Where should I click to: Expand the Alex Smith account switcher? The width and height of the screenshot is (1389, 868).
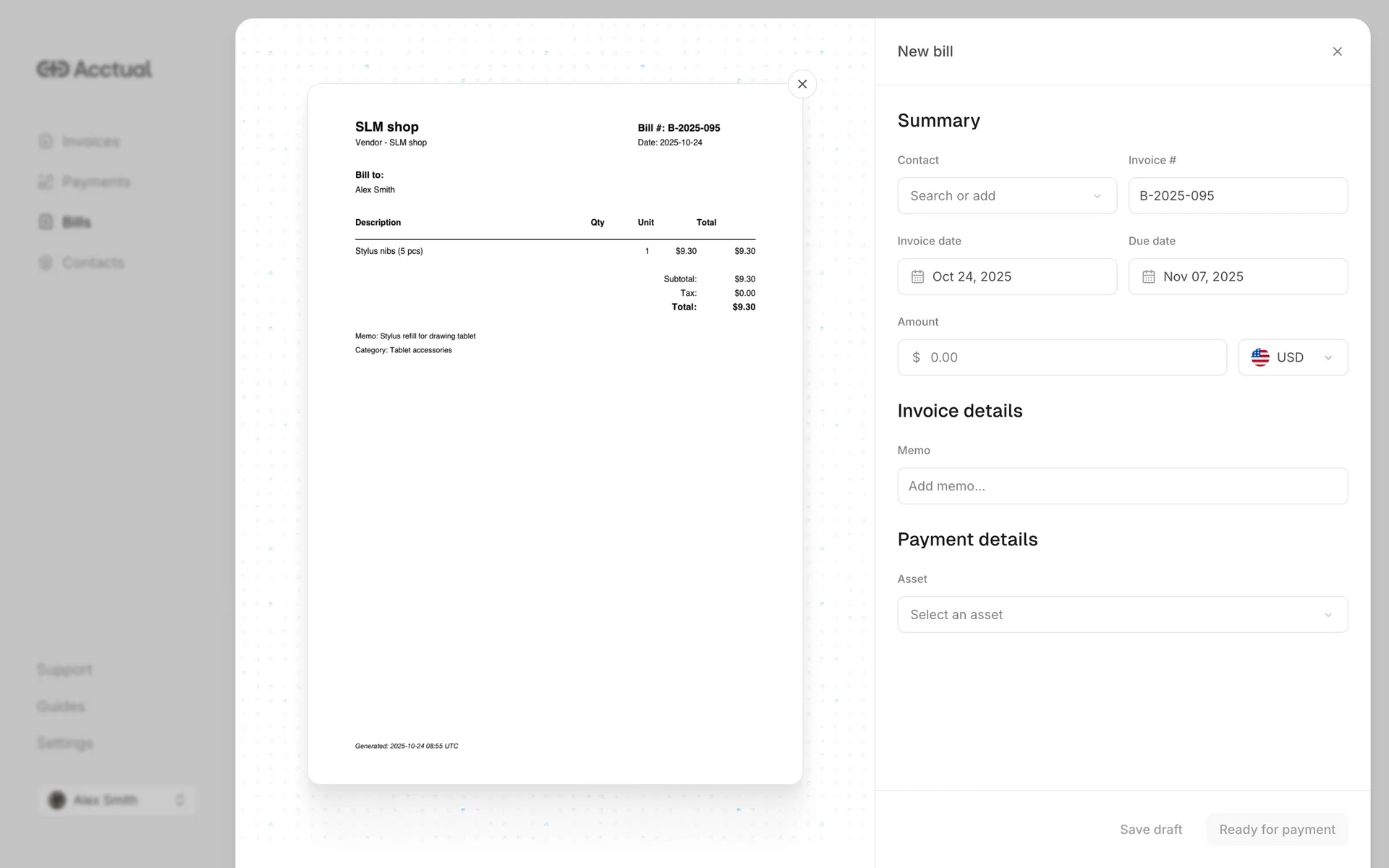[x=117, y=800]
